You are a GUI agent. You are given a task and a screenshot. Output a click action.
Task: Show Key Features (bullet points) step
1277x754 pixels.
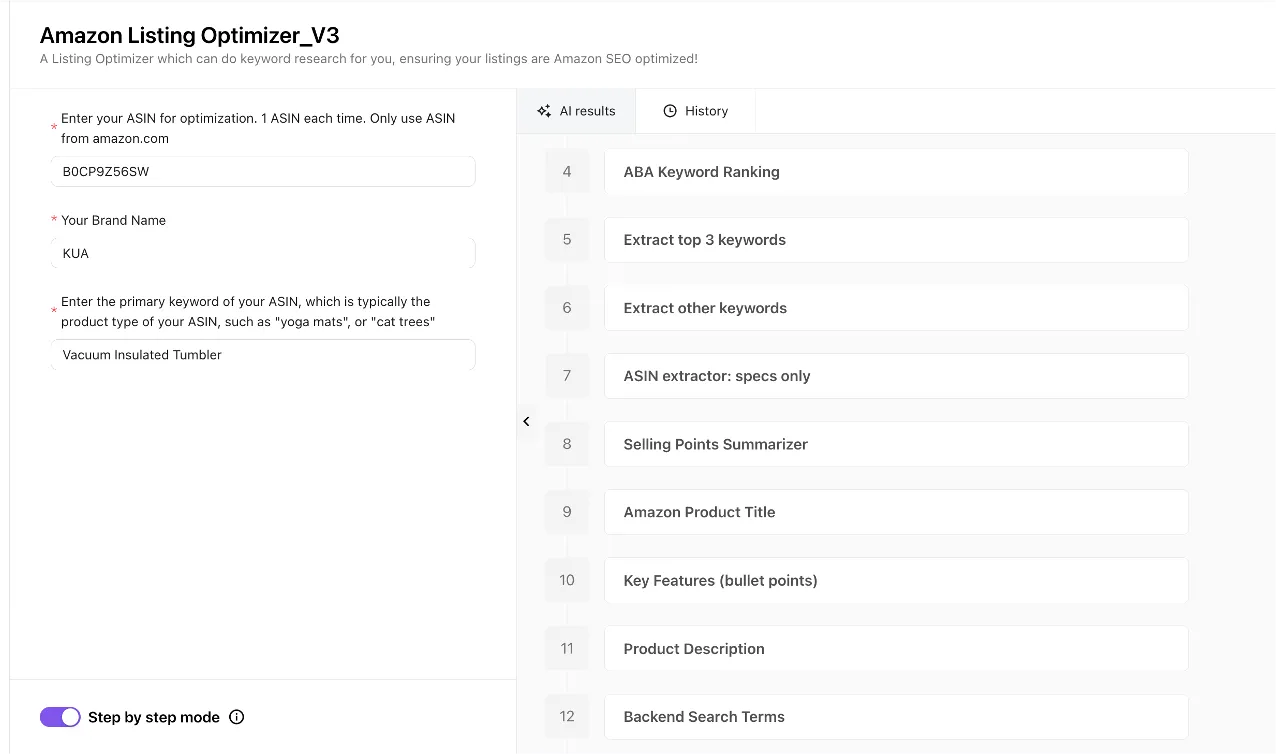click(895, 580)
